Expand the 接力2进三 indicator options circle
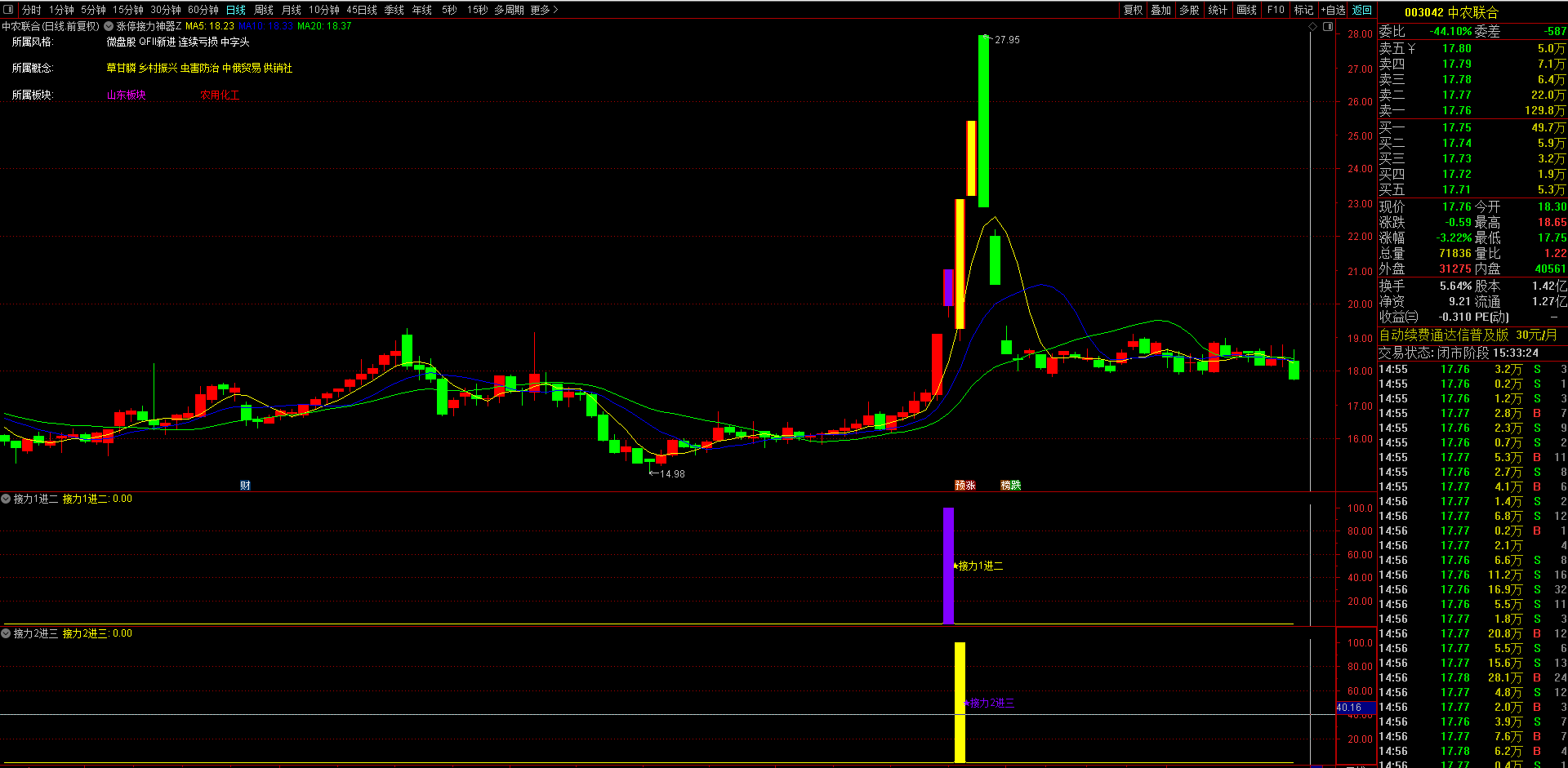Viewport: 1568px width, 768px height. point(6,633)
